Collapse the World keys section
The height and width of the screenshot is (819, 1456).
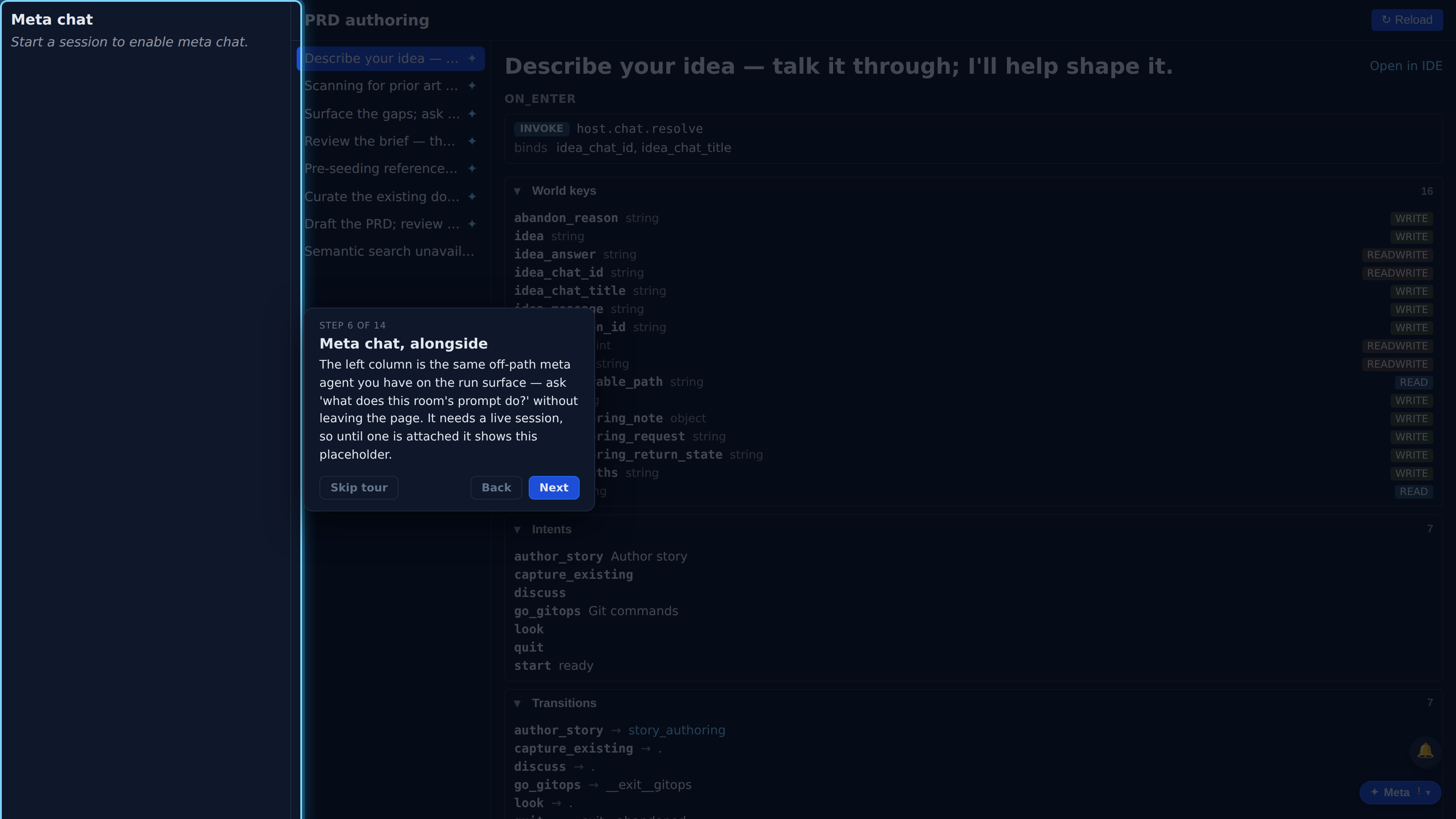(x=517, y=191)
